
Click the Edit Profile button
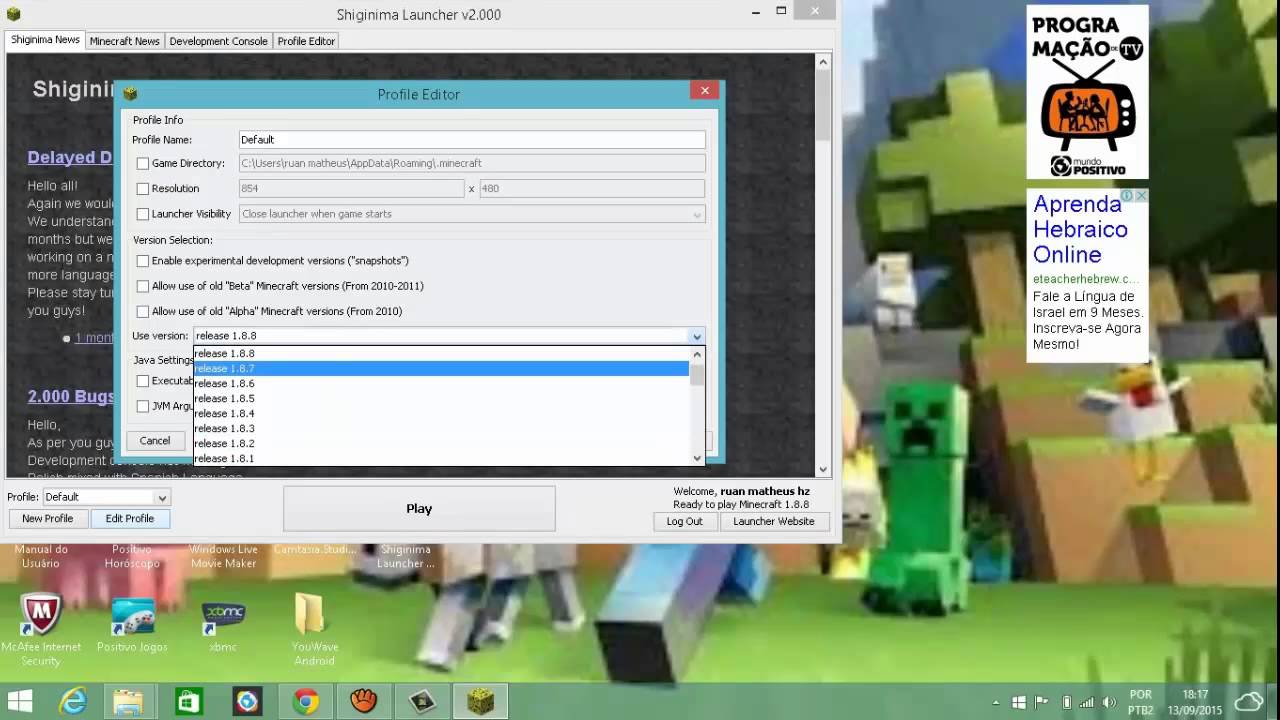pyautogui.click(x=130, y=519)
